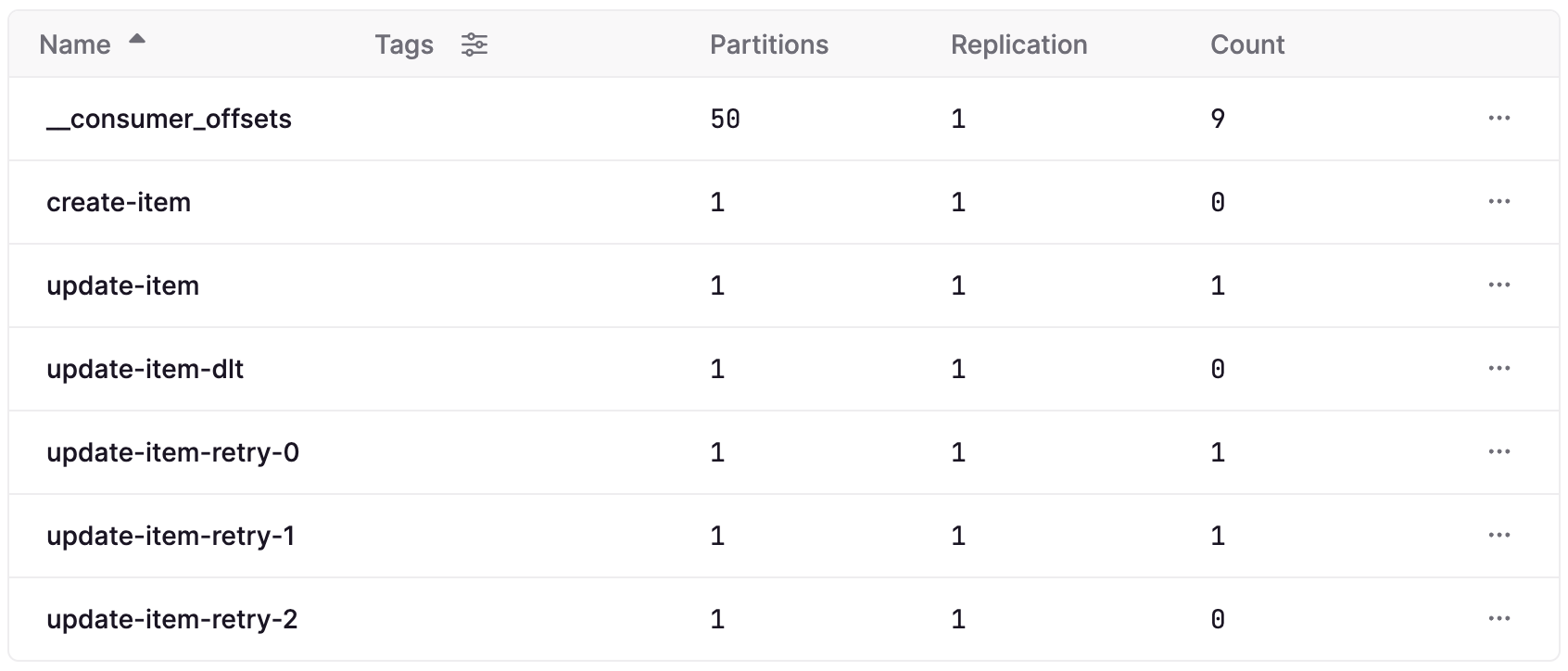Open actions menu for update-item-retry-2
Viewport: 1568px width, 671px height.
click(x=1498, y=619)
